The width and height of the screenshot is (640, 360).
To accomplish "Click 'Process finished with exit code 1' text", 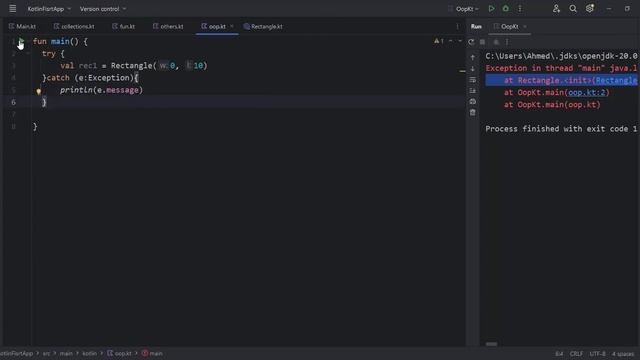I will pos(561,129).
